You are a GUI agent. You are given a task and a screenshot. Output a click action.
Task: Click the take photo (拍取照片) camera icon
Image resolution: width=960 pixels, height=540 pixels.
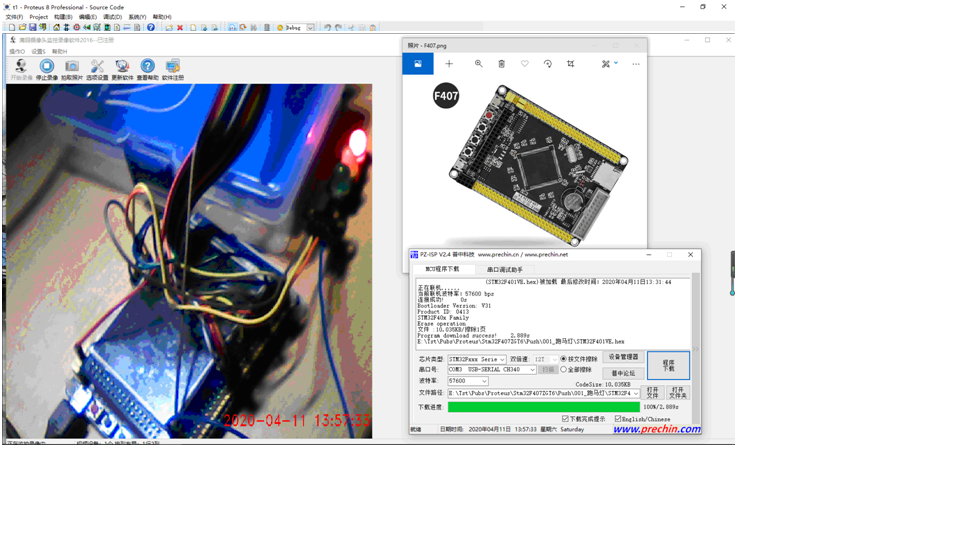coord(72,67)
